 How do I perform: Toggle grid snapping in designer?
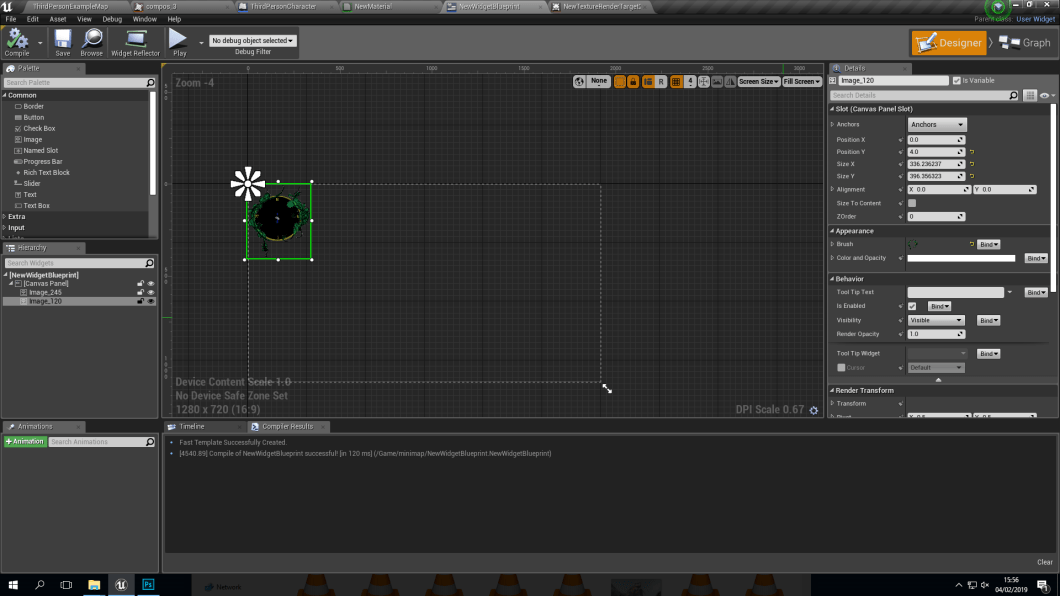point(676,82)
